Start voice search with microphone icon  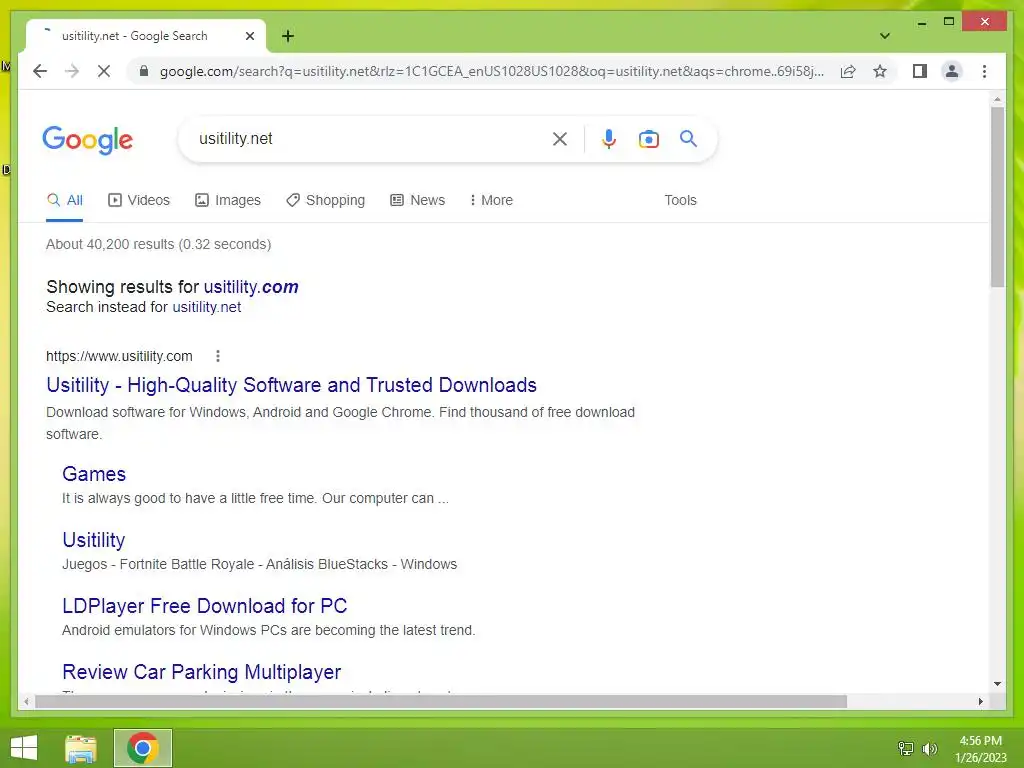(609, 139)
